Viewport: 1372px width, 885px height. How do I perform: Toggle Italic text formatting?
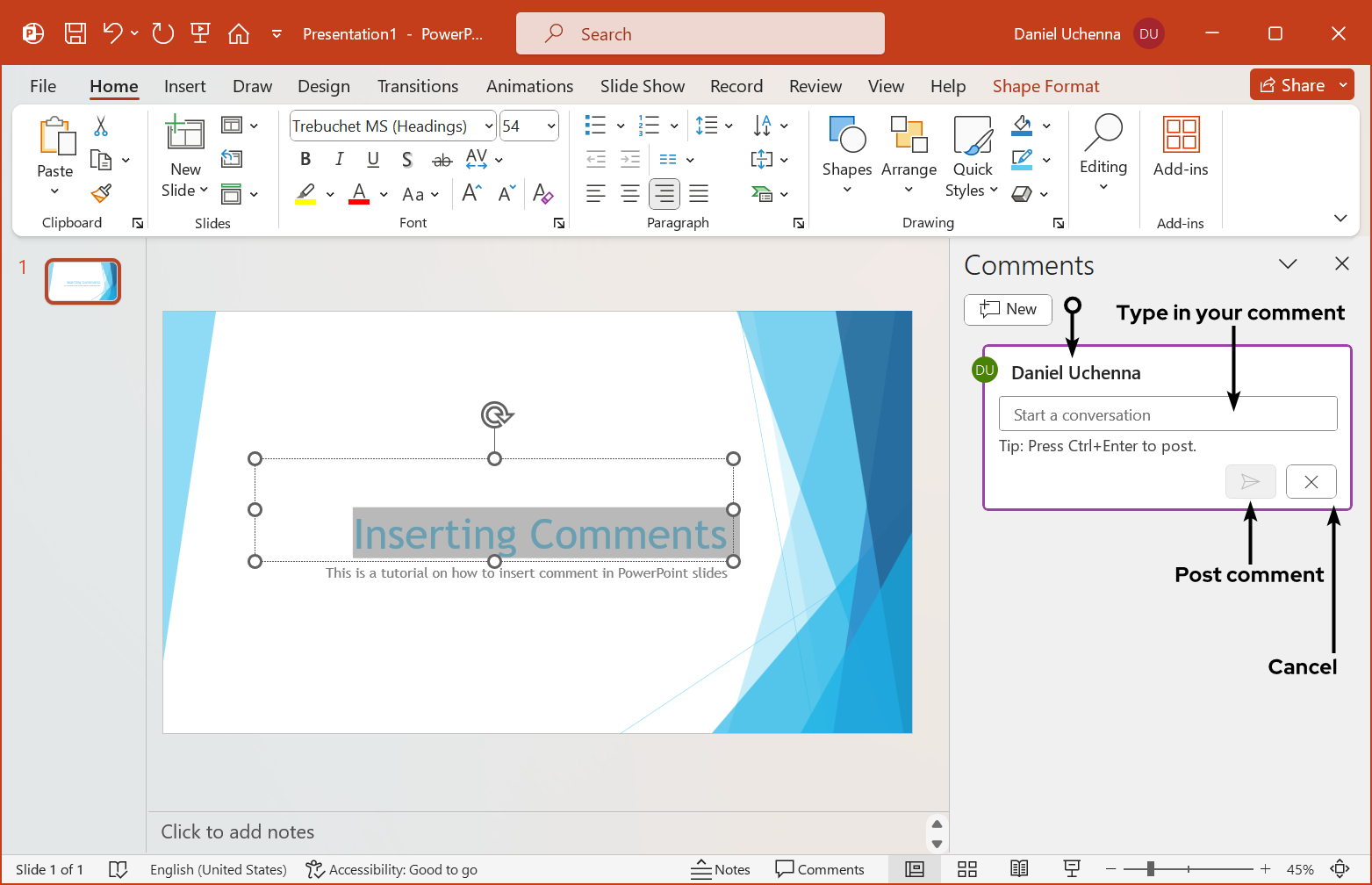click(x=339, y=159)
